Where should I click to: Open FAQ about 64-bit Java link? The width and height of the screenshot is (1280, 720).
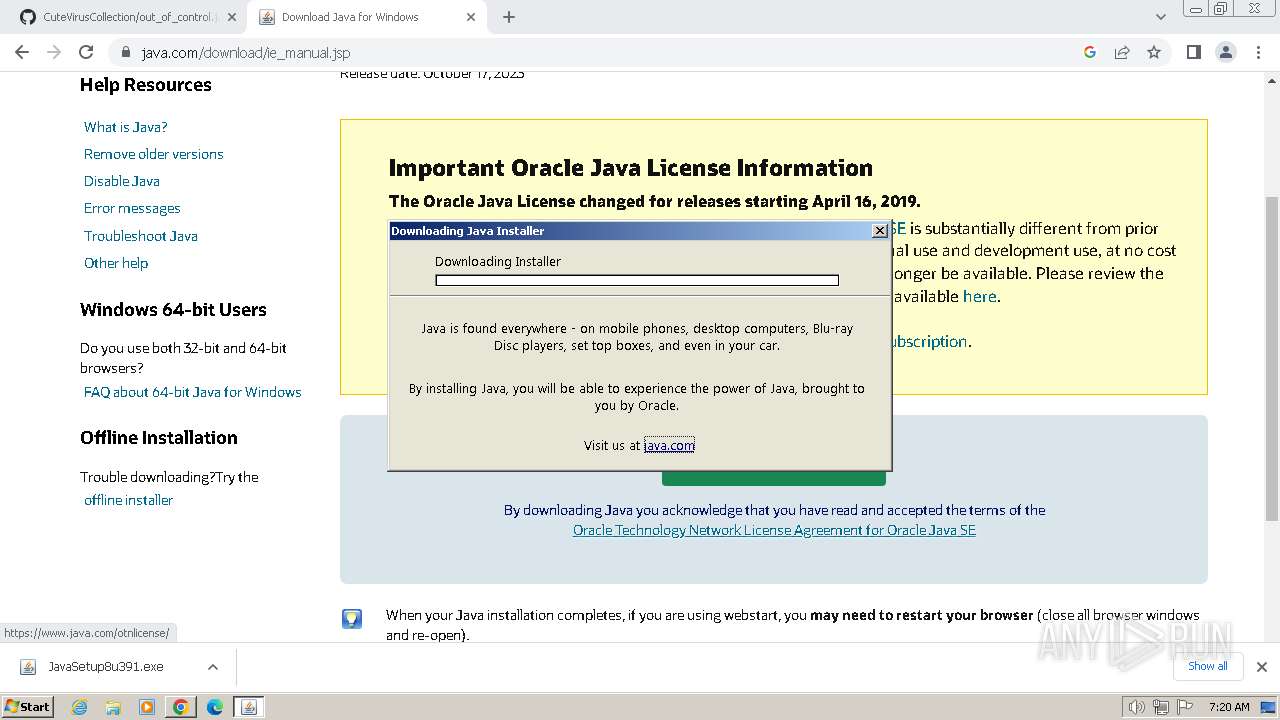click(x=193, y=392)
